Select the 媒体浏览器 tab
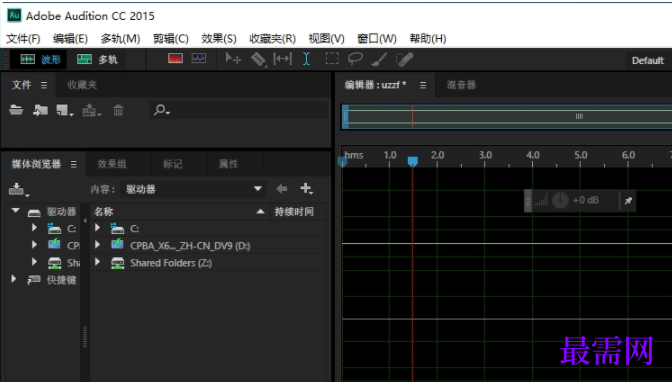This screenshot has height=382, width=672. point(36,164)
